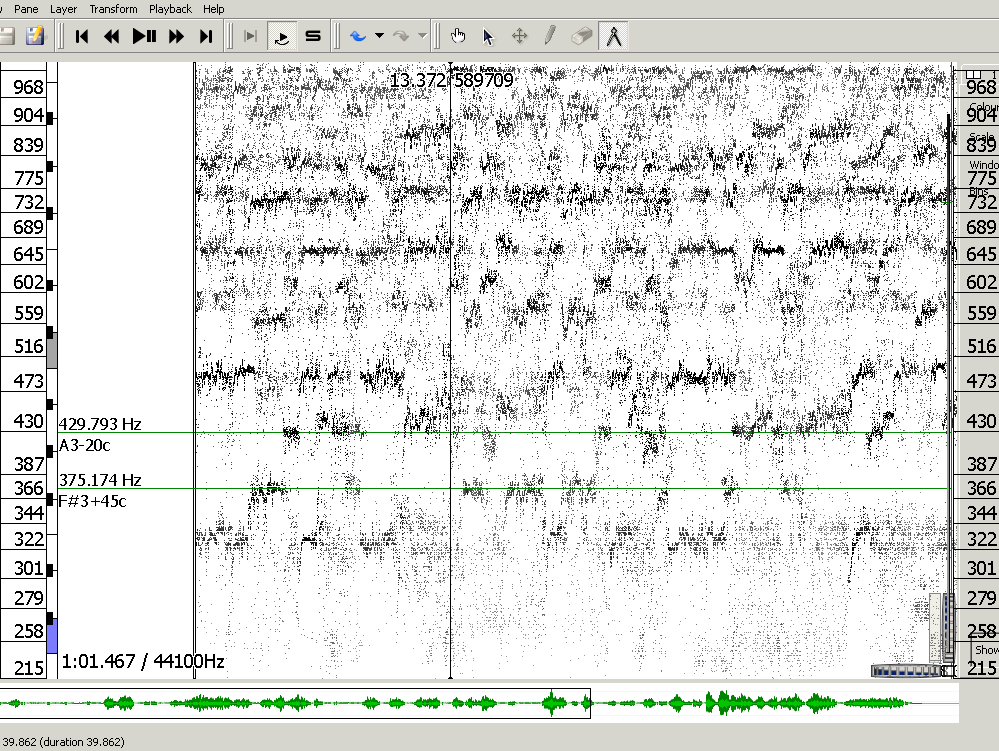Toggle the Loop Playback button
The image size is (999, 751).
pyautogui.click(x=282, y=37)
